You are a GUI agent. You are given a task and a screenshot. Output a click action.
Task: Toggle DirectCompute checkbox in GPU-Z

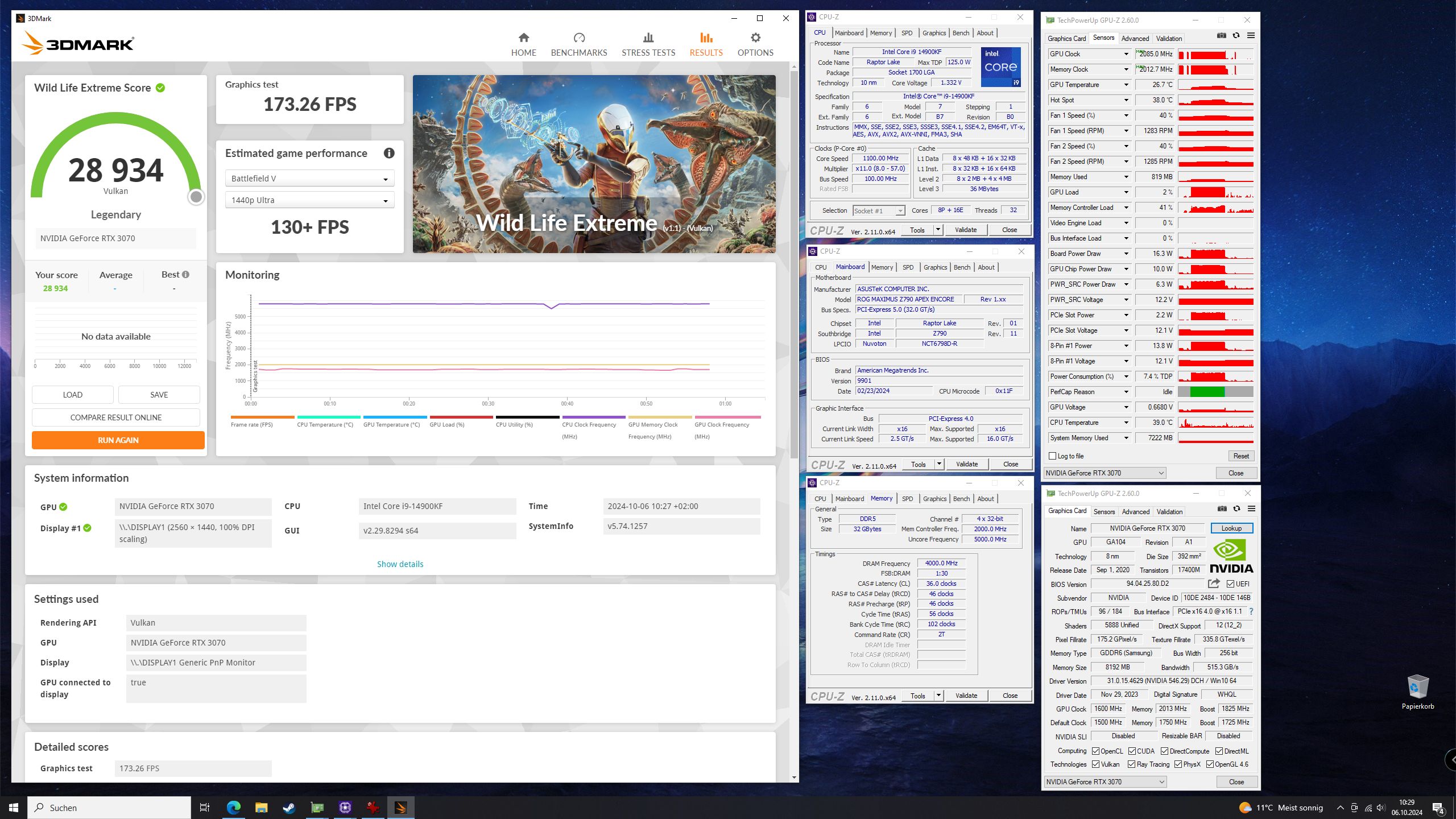(x=1164, y=751)
